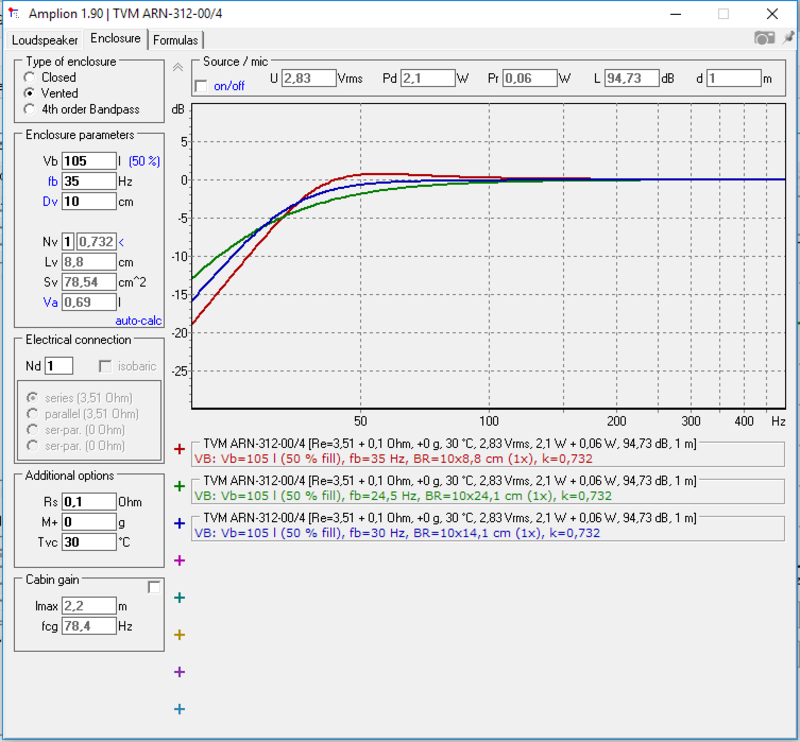Click the Pr power field 0,06
This screenshot has width=800, height=742.
click(x=530, y=78)
